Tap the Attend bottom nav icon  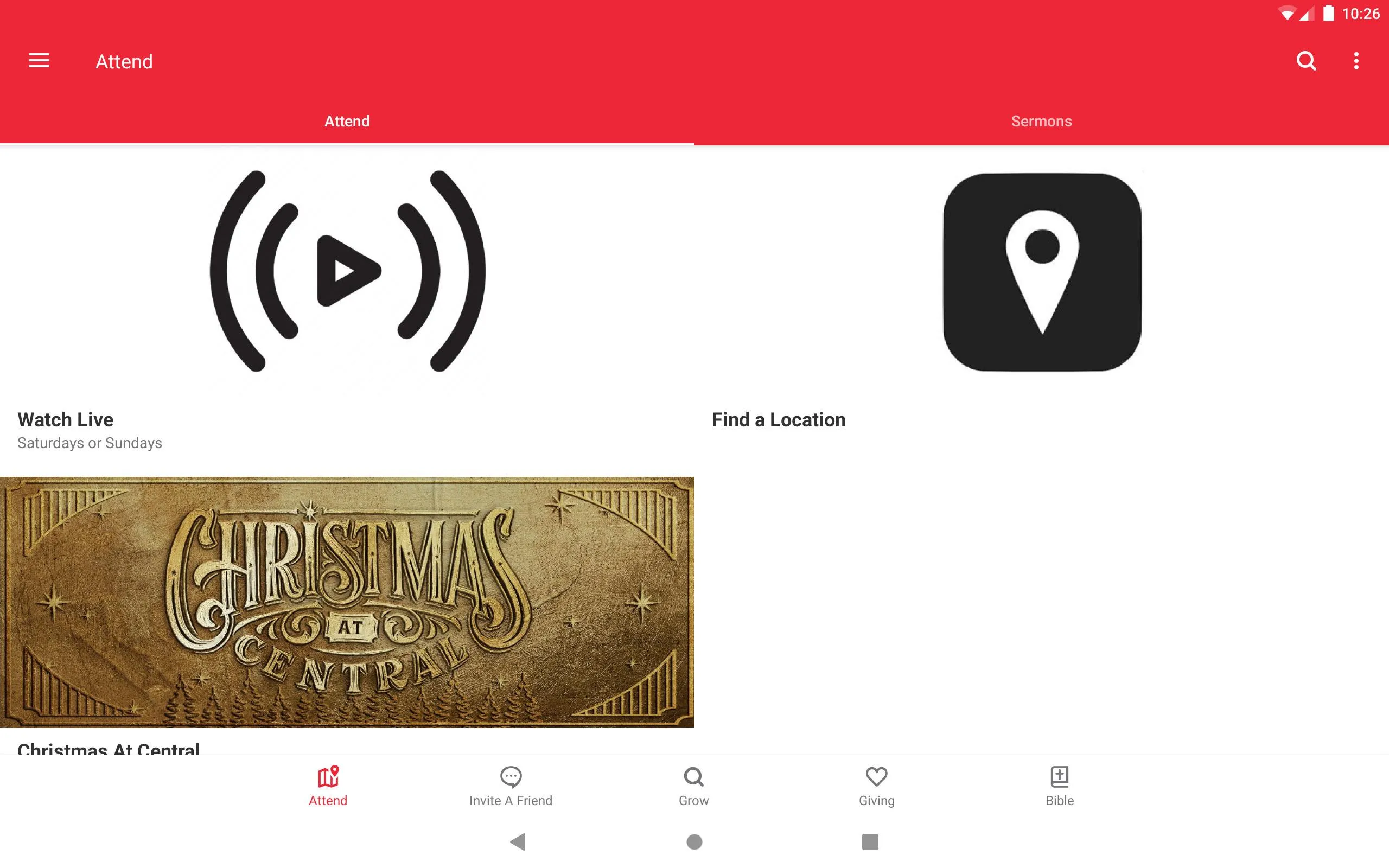[327, 785]
